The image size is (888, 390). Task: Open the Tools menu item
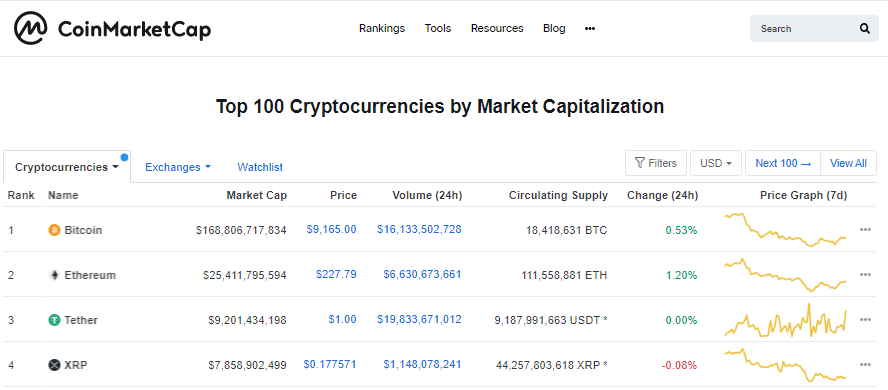(x=438, y=28)
